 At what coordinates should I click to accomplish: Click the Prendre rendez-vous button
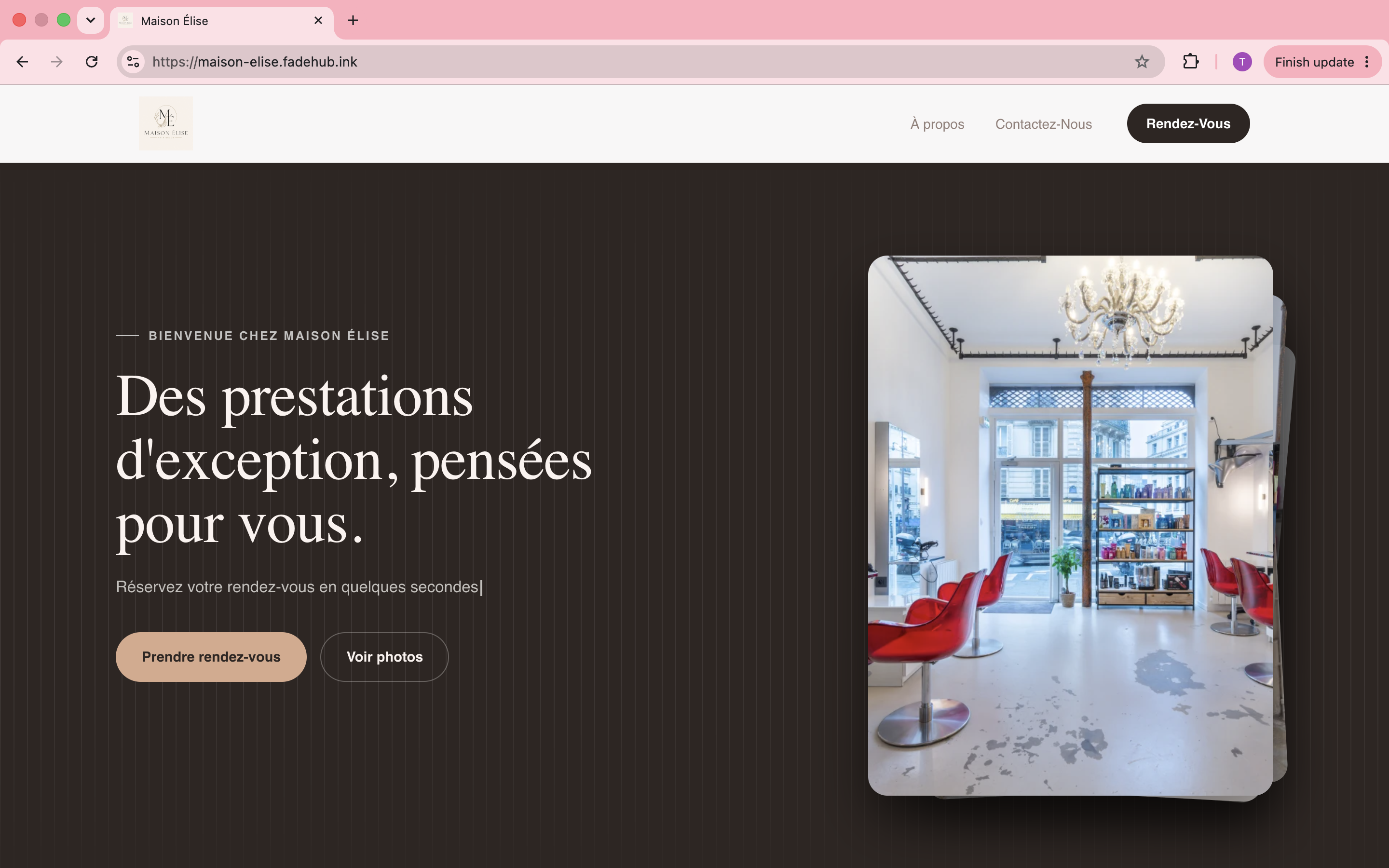[211, 657]
